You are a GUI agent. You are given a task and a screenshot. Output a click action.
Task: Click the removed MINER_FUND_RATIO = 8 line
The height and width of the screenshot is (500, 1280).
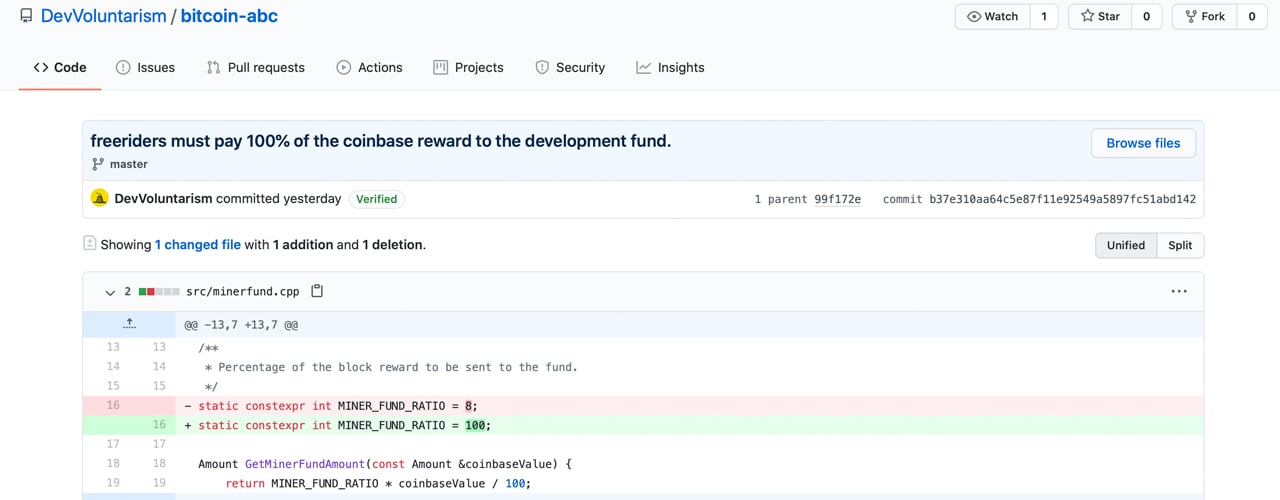(x=689, y=405)
